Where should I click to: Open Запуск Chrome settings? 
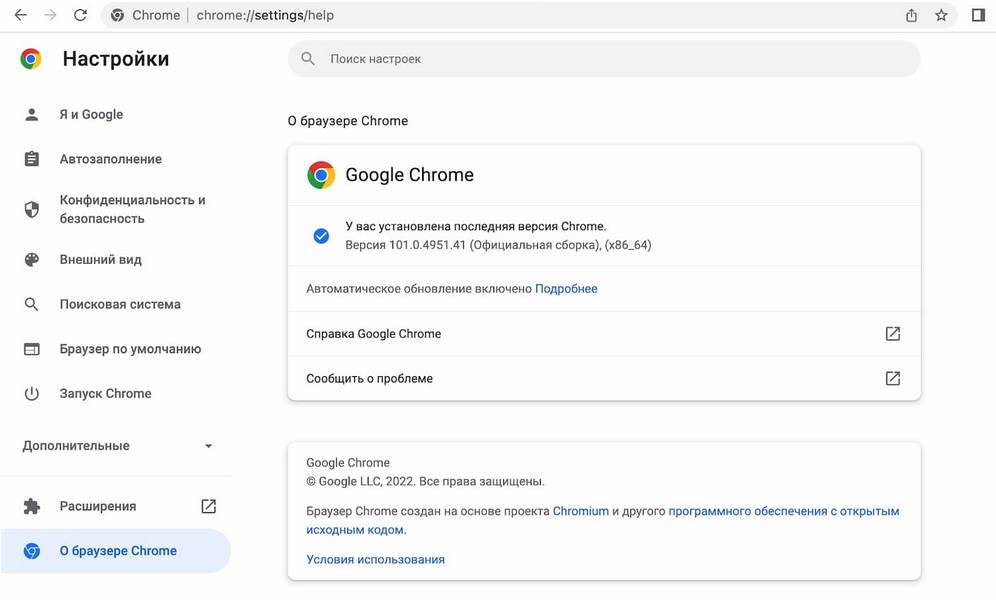click(105, 393)
